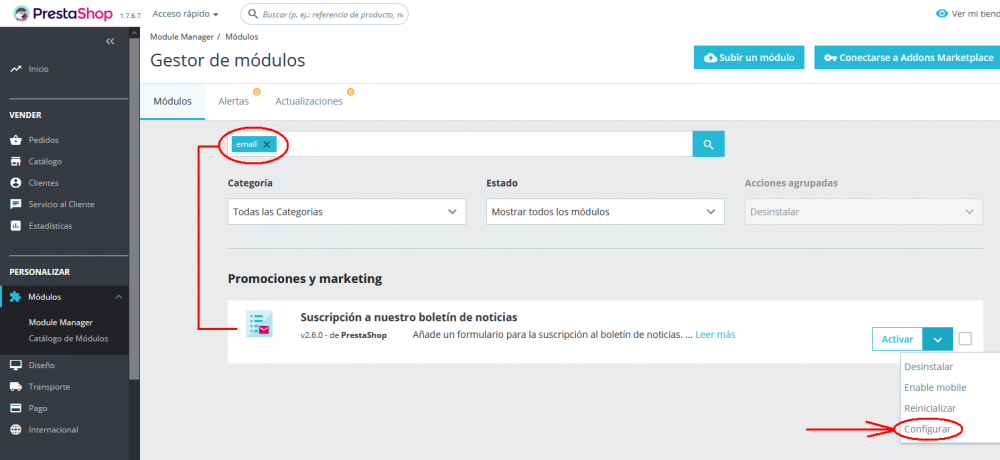Switch to the Módulos tab
The image size is (1000, 460).
172,101
